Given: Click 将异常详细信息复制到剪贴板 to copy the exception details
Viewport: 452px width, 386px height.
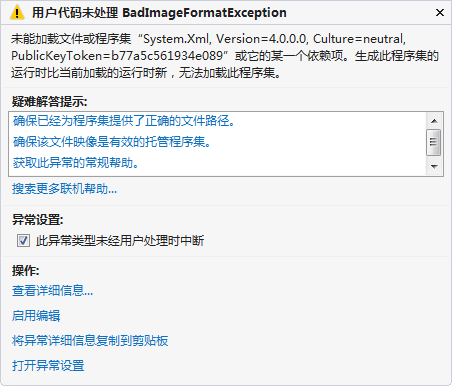Looking at the screenshot, I should coord(90,340).
